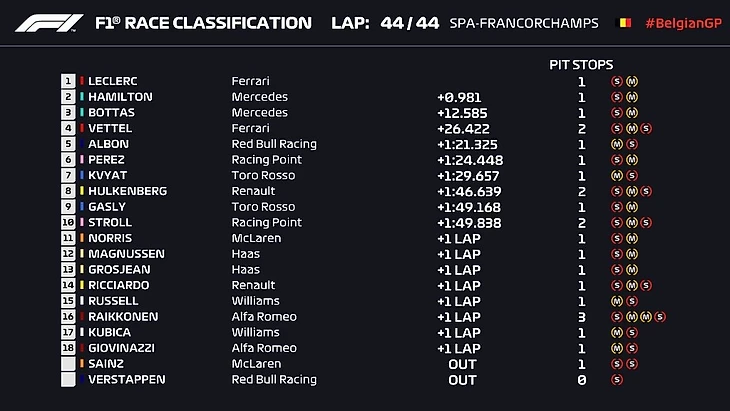Click position number 1 box

pyautogui.click(x=69, y=81)
